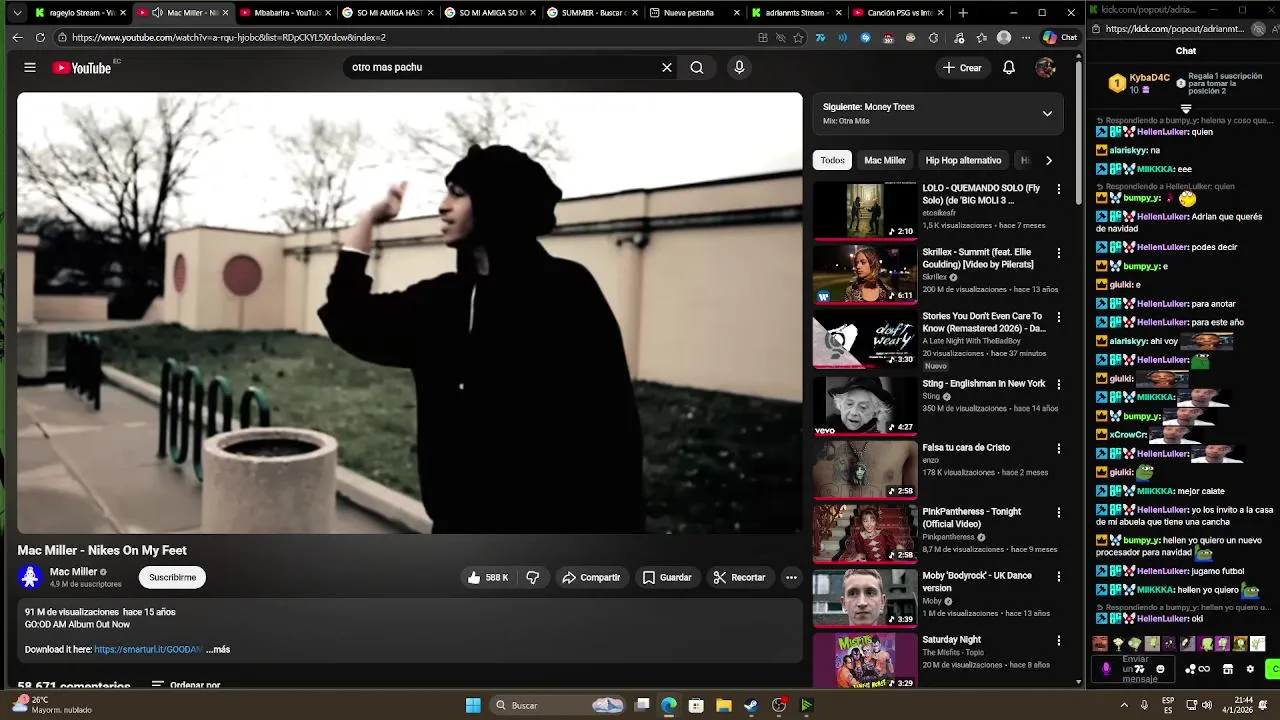The image size is (1280, 720).
Task: Click the Crear button
Action: click(962, 67)
